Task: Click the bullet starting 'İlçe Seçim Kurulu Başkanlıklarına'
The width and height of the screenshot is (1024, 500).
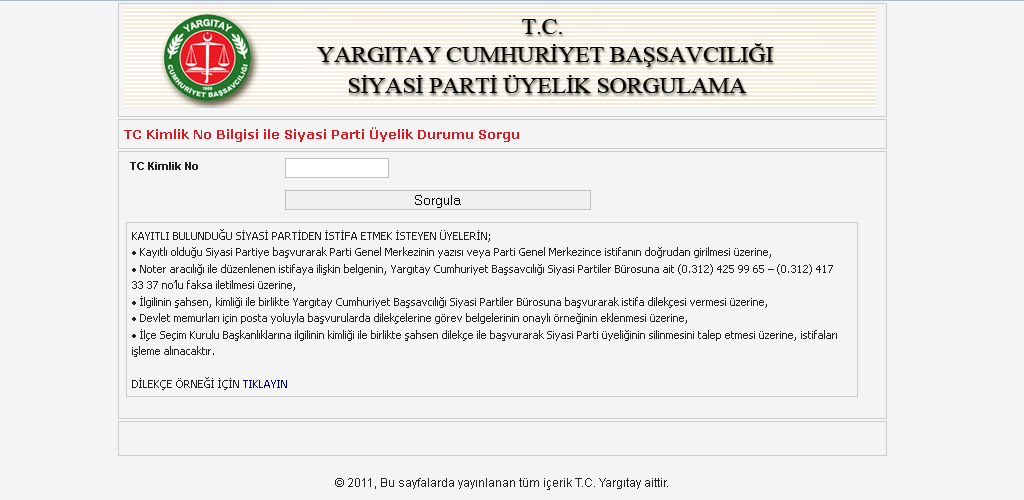Action: tap(484, 343)
